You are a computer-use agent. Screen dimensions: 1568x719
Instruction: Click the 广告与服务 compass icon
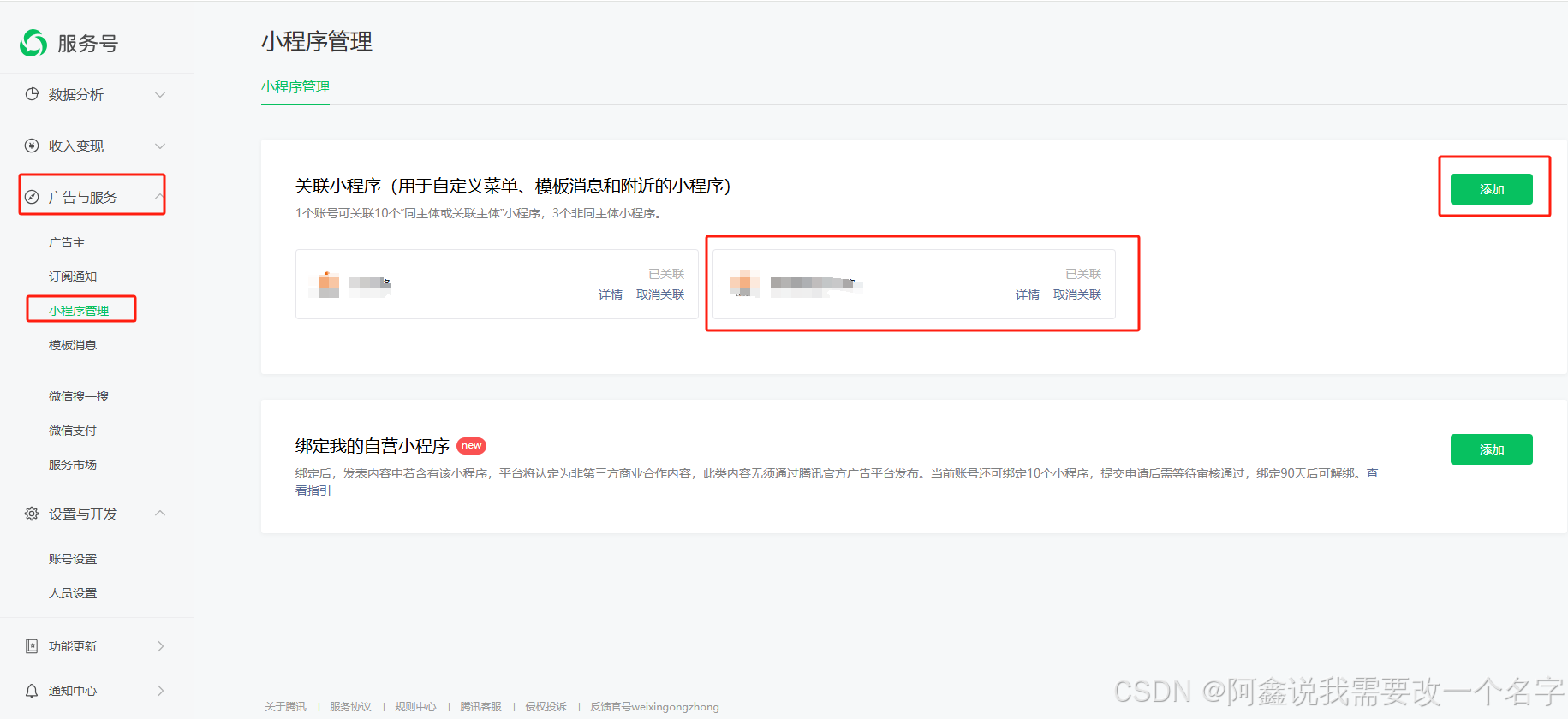[x=32, y=197]
